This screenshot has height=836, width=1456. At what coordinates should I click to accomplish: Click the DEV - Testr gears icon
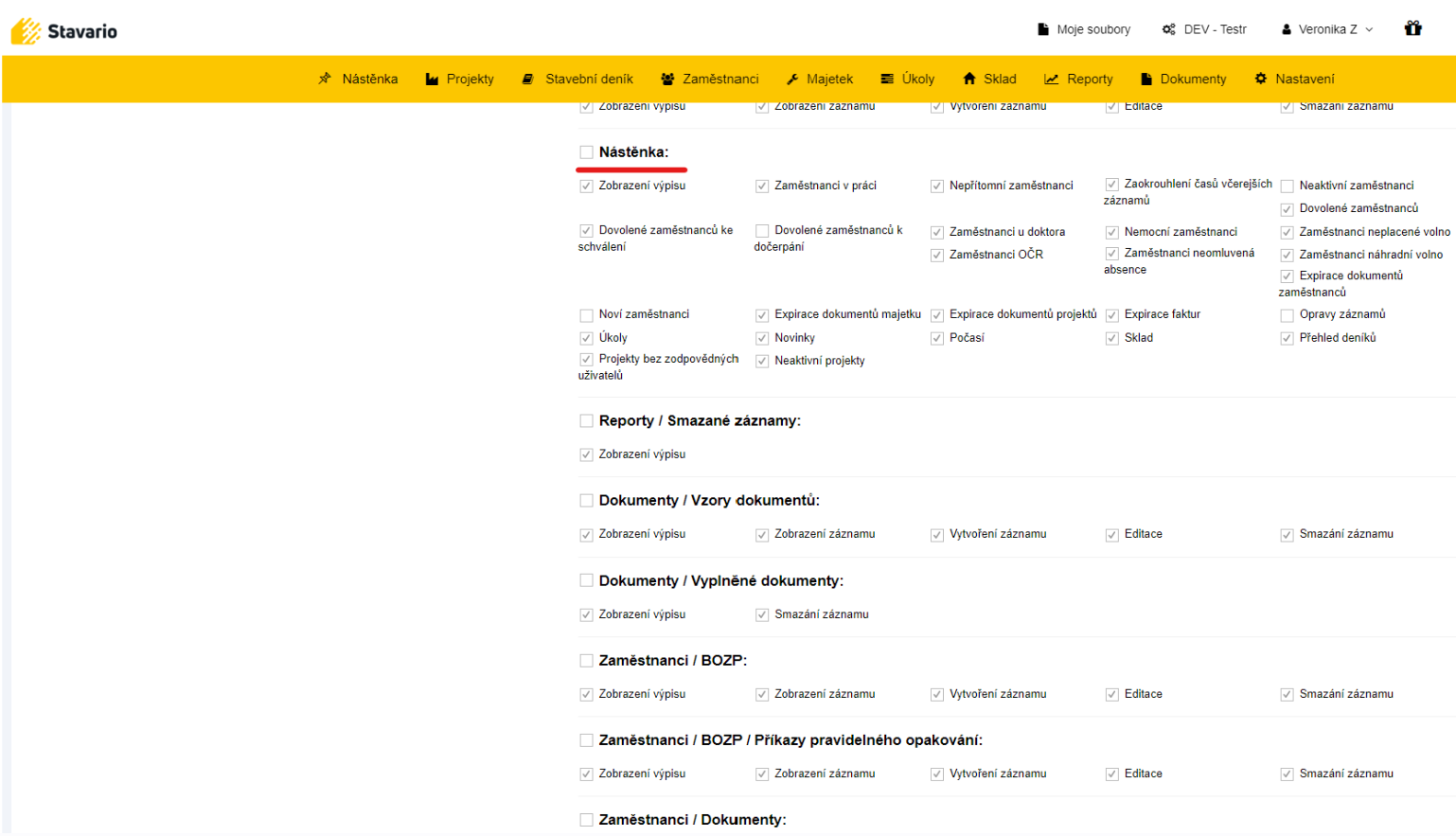pyautogui.click(x=1169, y=29)
